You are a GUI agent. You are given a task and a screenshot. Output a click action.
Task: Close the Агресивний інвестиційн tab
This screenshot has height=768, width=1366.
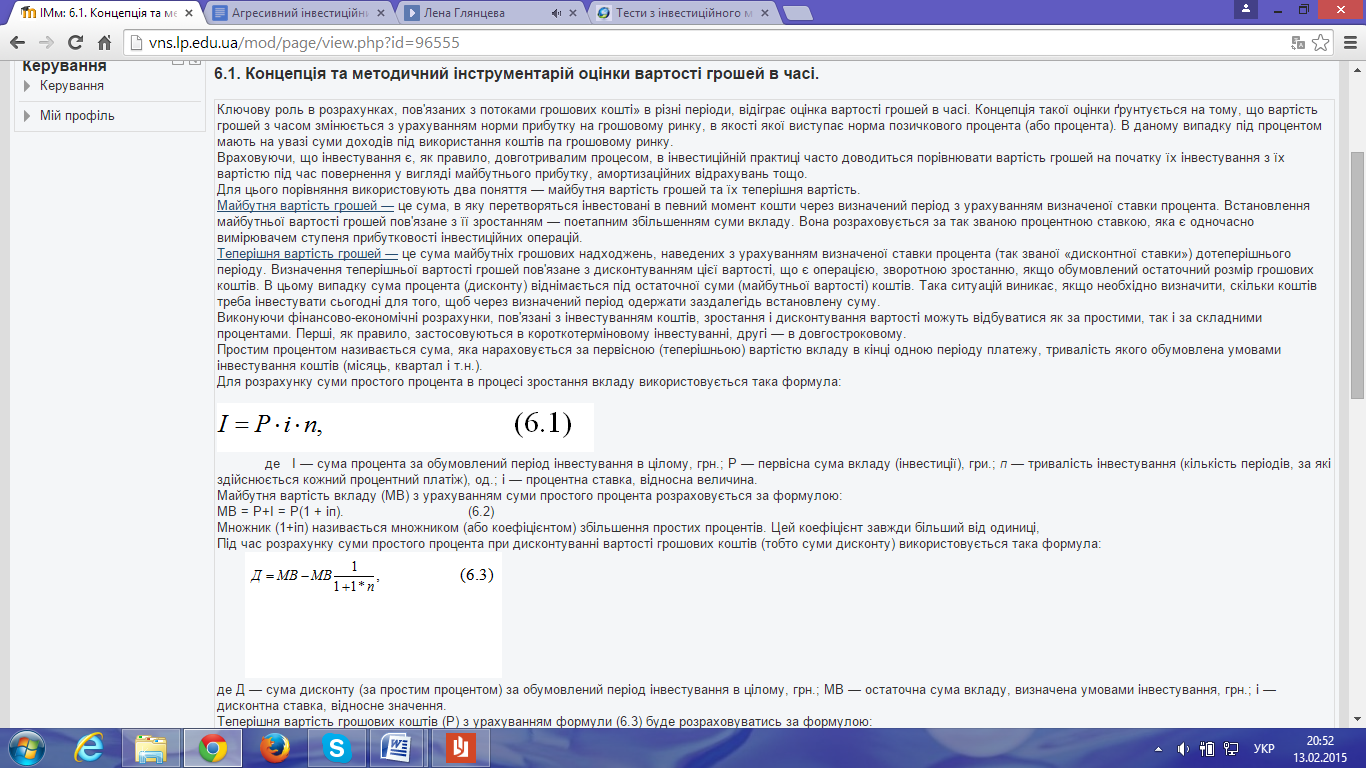pyautogui.click(x=382, y=13)
